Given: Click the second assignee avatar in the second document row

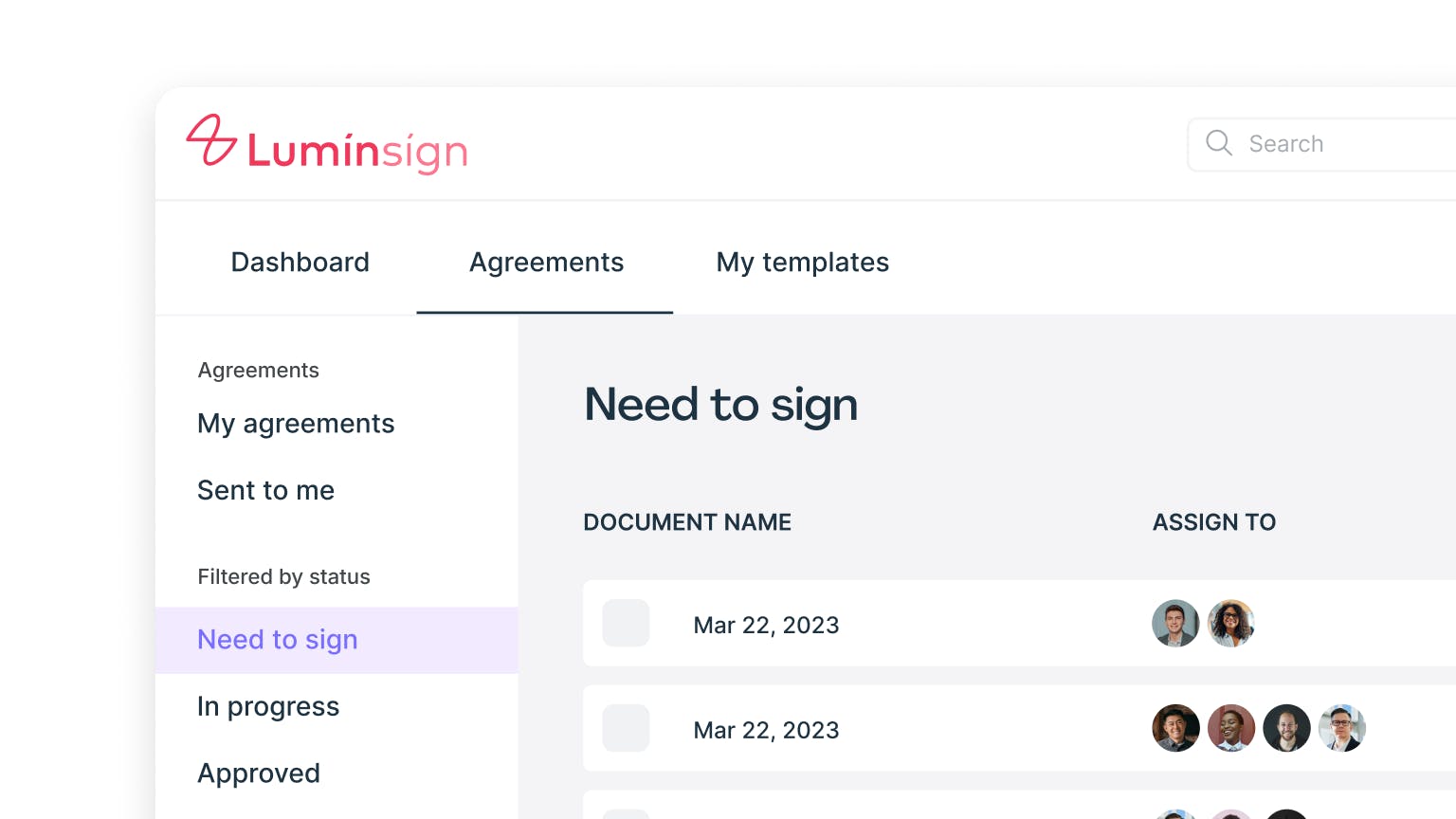Looking at the screenshot, I should 1231,728.
